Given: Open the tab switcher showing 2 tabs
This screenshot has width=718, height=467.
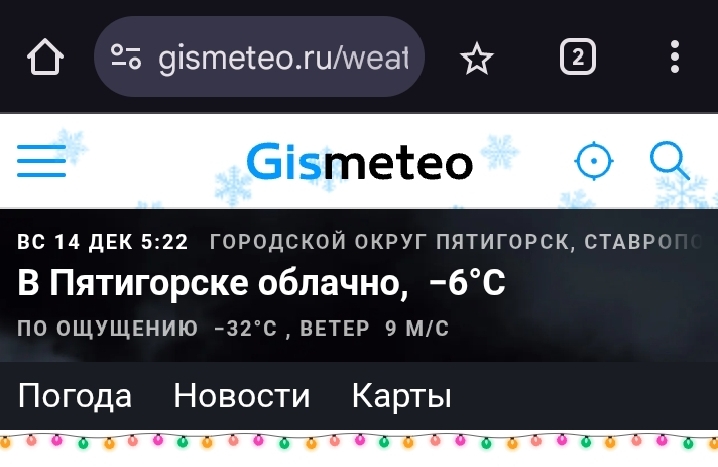Looking at the screenshot, I should click(578, 57).
